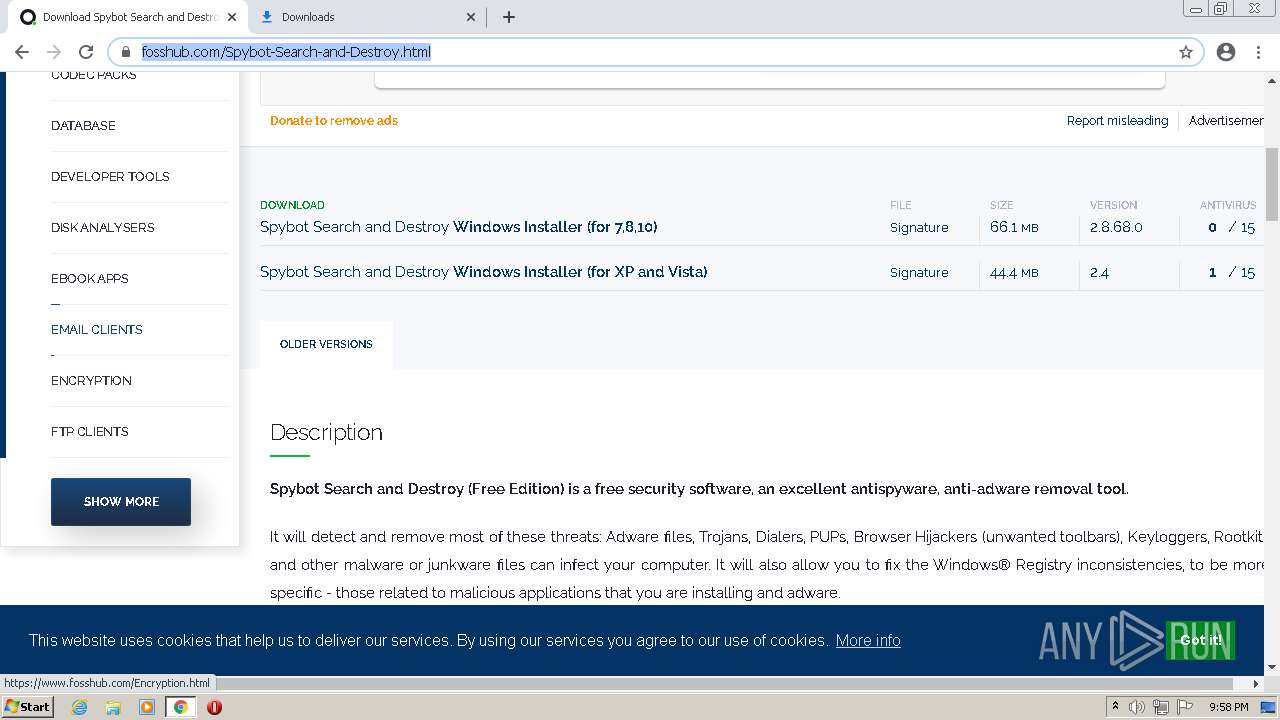1280x720 pixels.
Task: Open DISK ANALYSERS category
Action: tap(102, 228)
